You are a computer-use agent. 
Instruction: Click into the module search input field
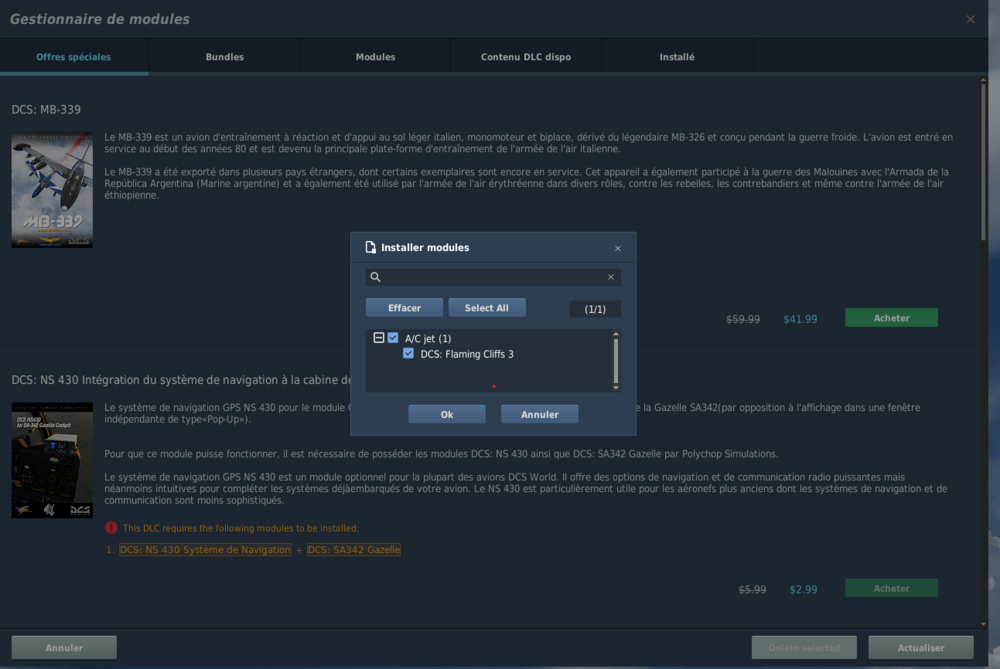pyautogui.click(x=493, y=277)
